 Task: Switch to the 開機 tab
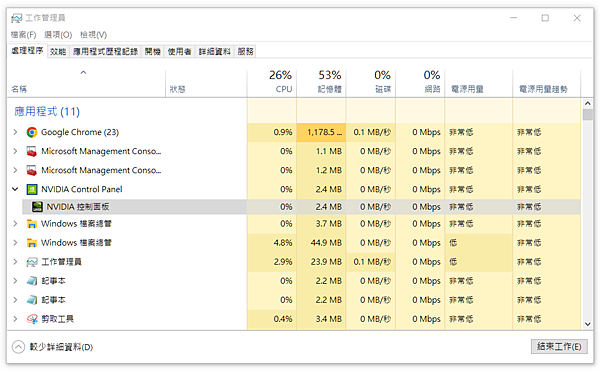(152, 52)
